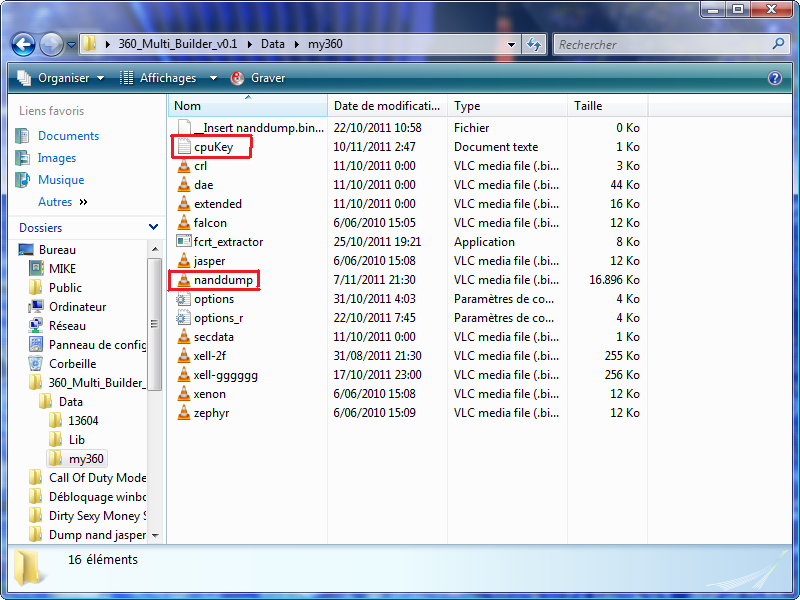Screen dimensions: 800x600
Task: Select the __Insert nanddump.bin blank file icon
Action: pos(184,128)
